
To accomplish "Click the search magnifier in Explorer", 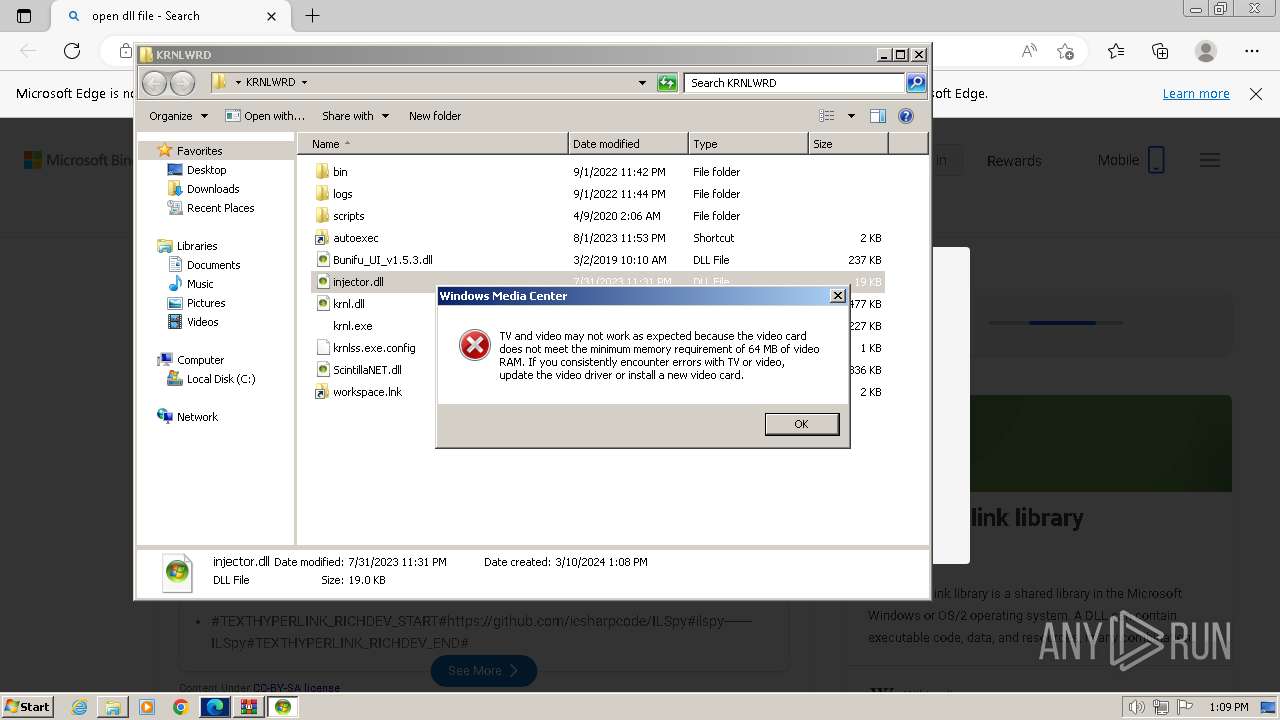I will [915, 83].
